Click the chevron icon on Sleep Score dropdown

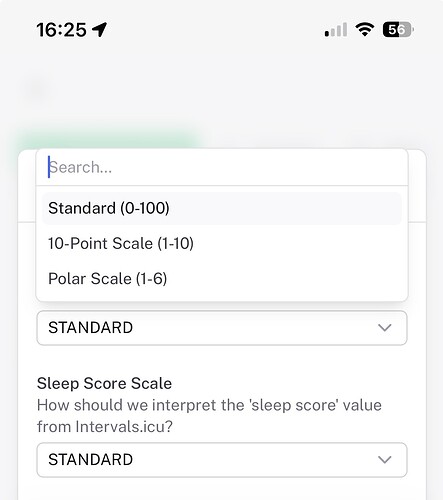(x=385, y=460)
